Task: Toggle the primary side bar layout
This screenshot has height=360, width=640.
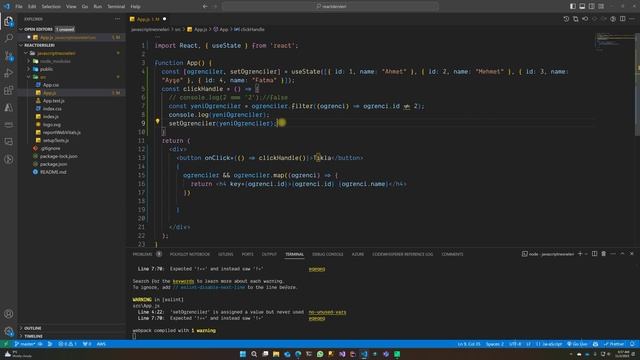Action: (573, 6)
